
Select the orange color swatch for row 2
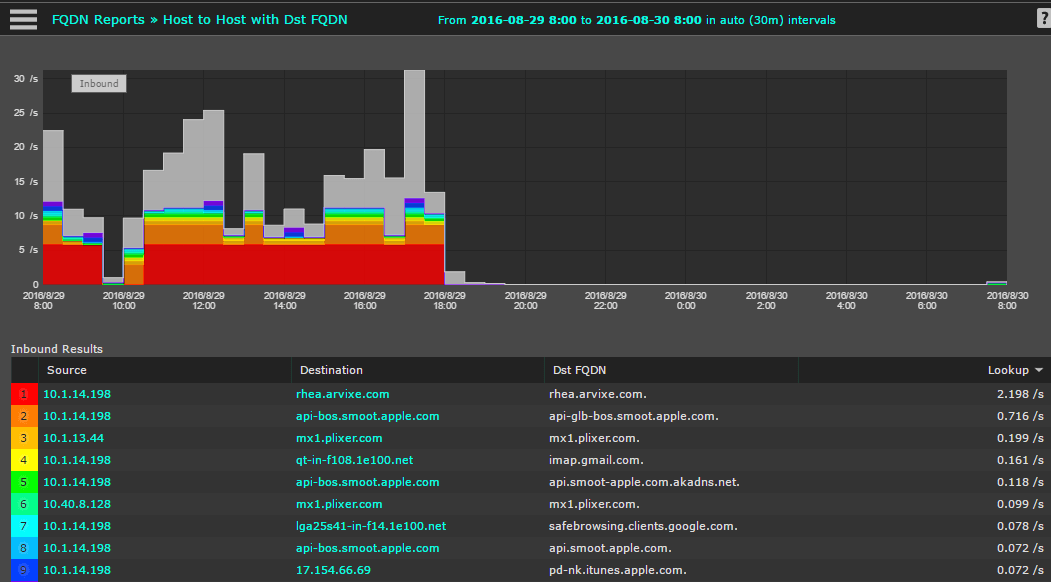25,416
